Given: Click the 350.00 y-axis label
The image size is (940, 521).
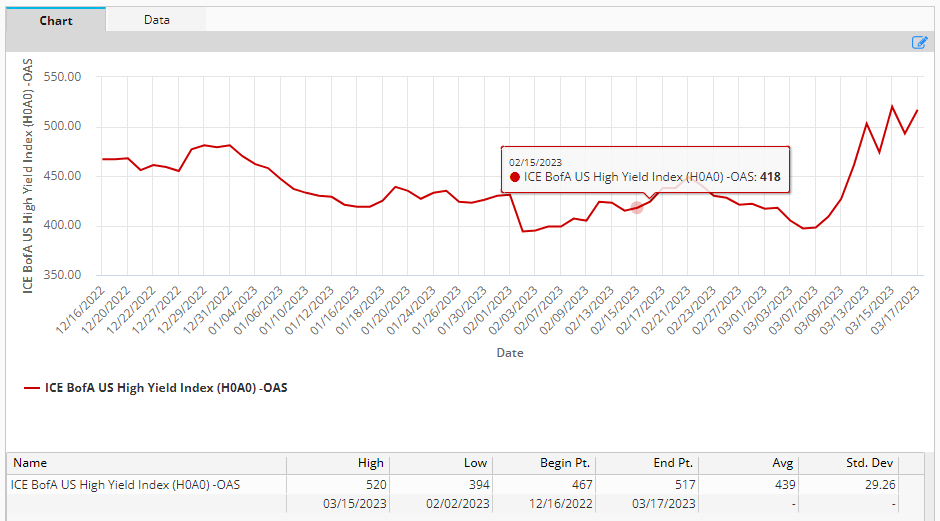Looking at the screenshot, I should 62,275.
